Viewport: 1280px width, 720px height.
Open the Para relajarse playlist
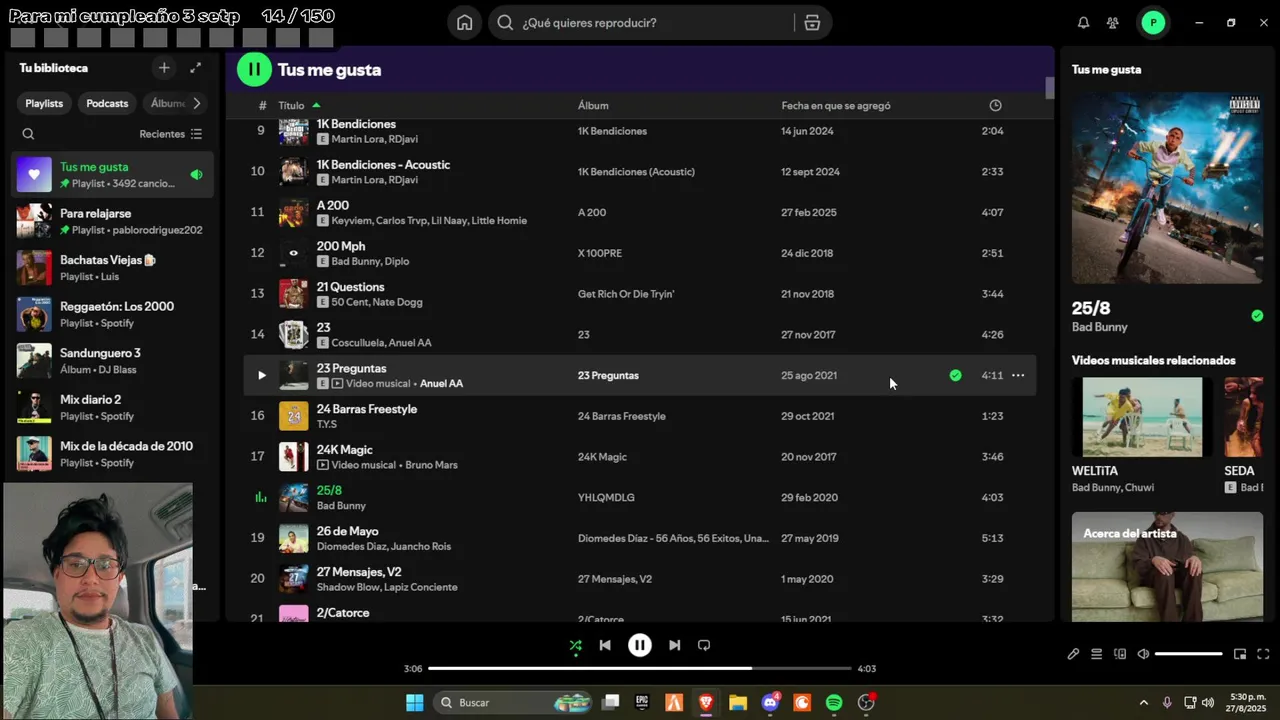click(x=112, y=221)
